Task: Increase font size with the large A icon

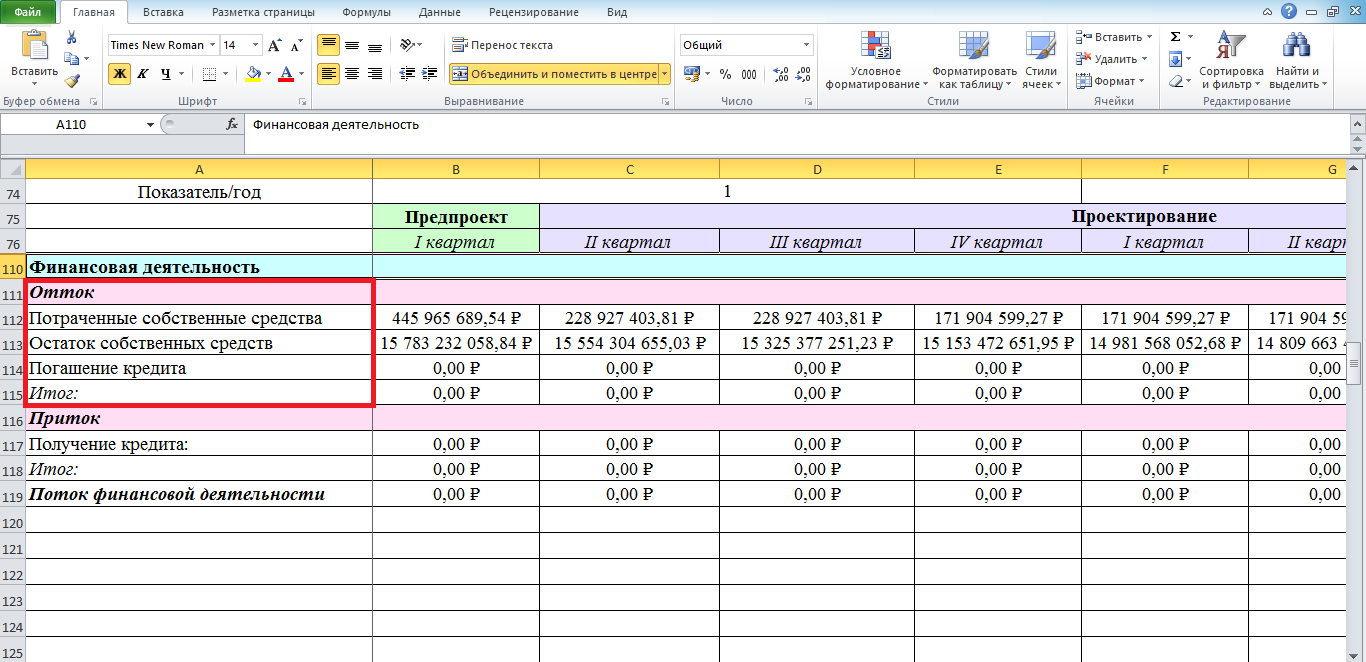Action: [x=274, y=46]
